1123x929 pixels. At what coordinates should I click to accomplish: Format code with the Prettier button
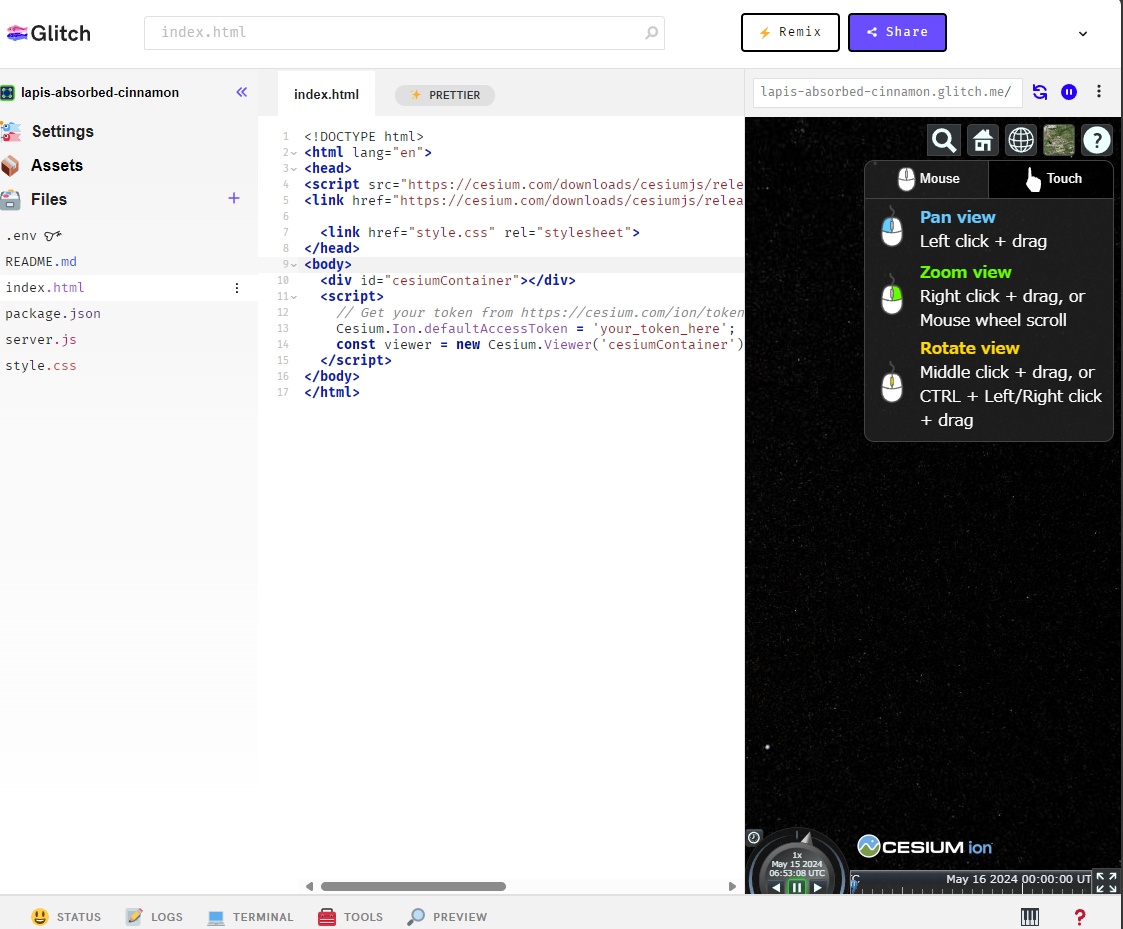444,95
